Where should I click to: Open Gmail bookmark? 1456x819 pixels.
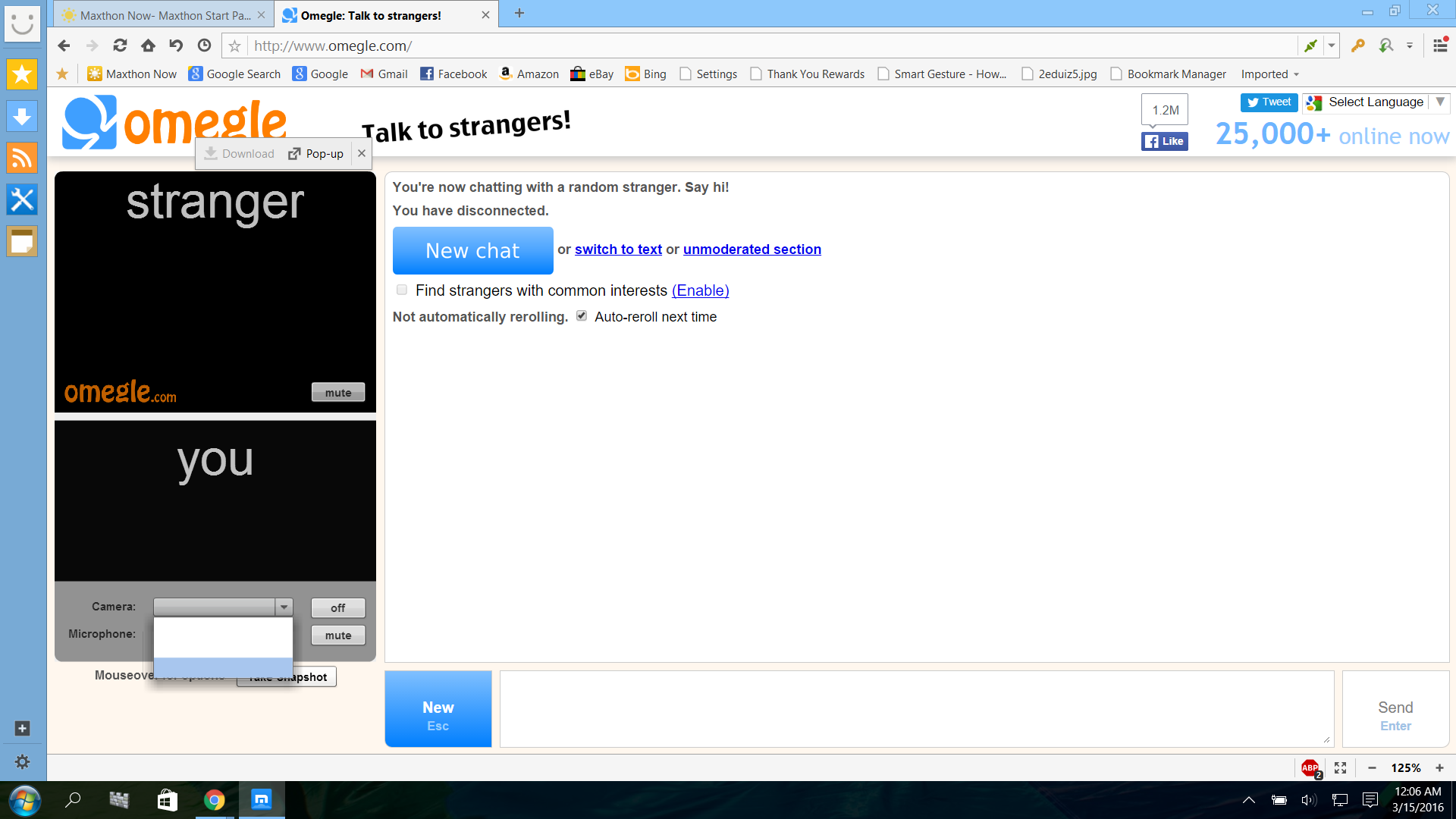tap(384, 74)
